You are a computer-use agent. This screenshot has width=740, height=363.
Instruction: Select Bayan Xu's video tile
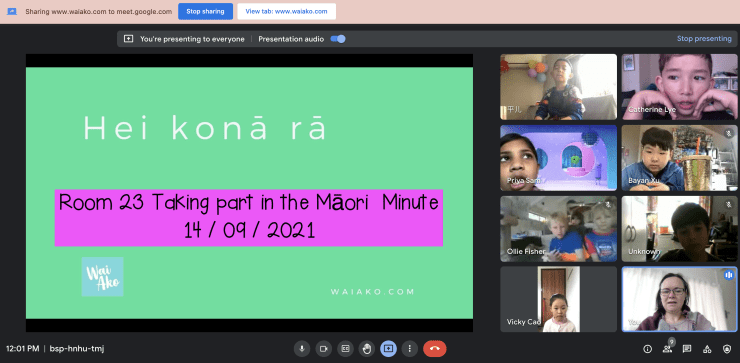[x=679, y=158]
